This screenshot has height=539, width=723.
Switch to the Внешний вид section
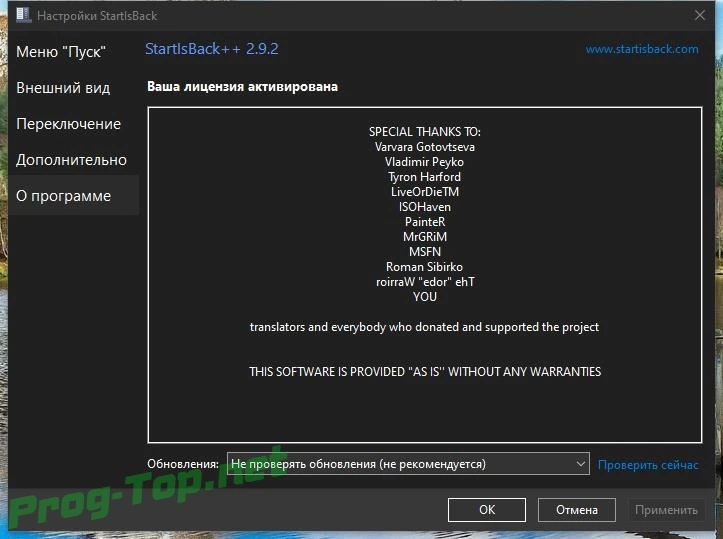point(63,88)
